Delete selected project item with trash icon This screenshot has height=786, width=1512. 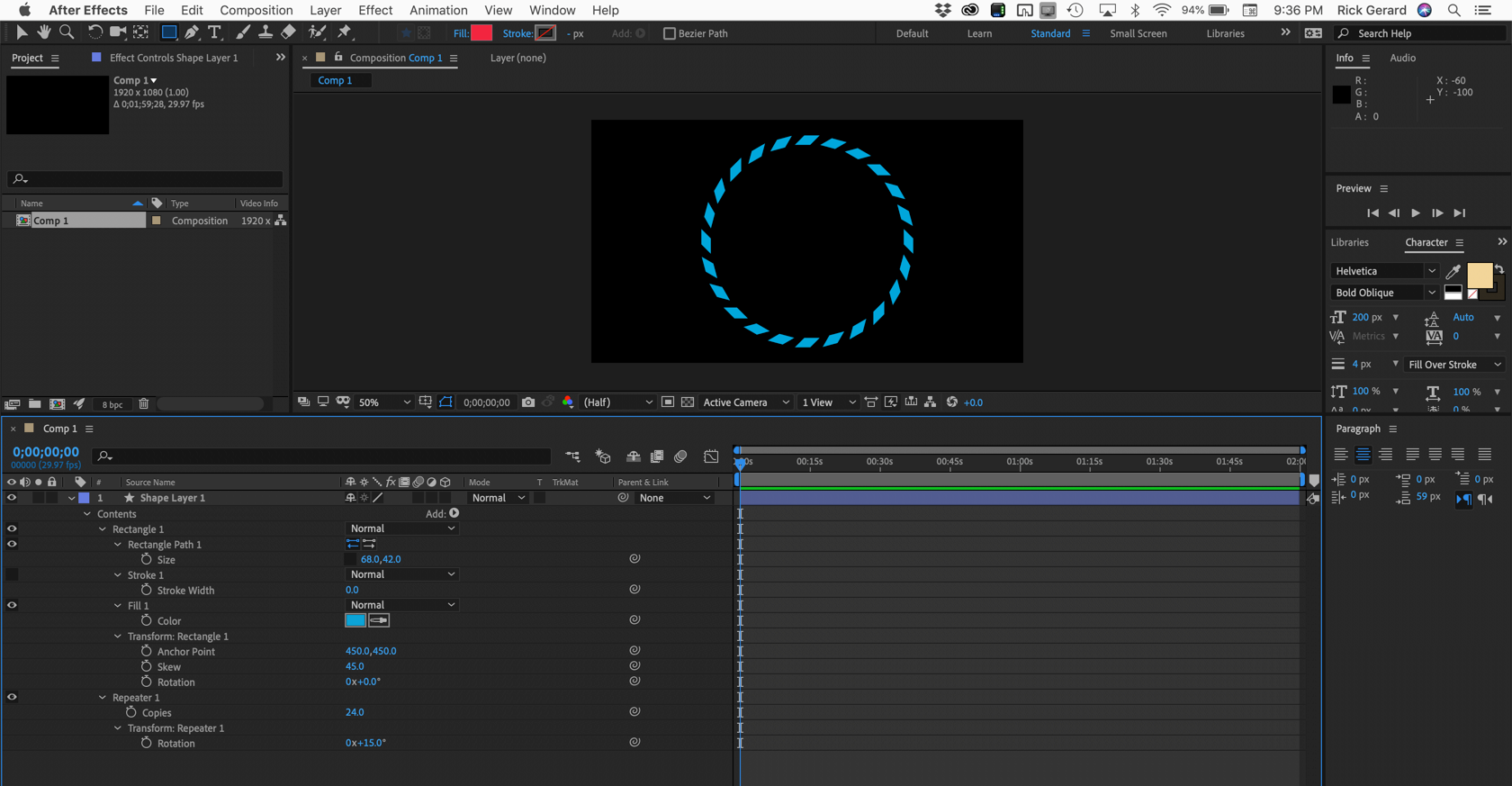pyautogui.click(x=144, y=404)
